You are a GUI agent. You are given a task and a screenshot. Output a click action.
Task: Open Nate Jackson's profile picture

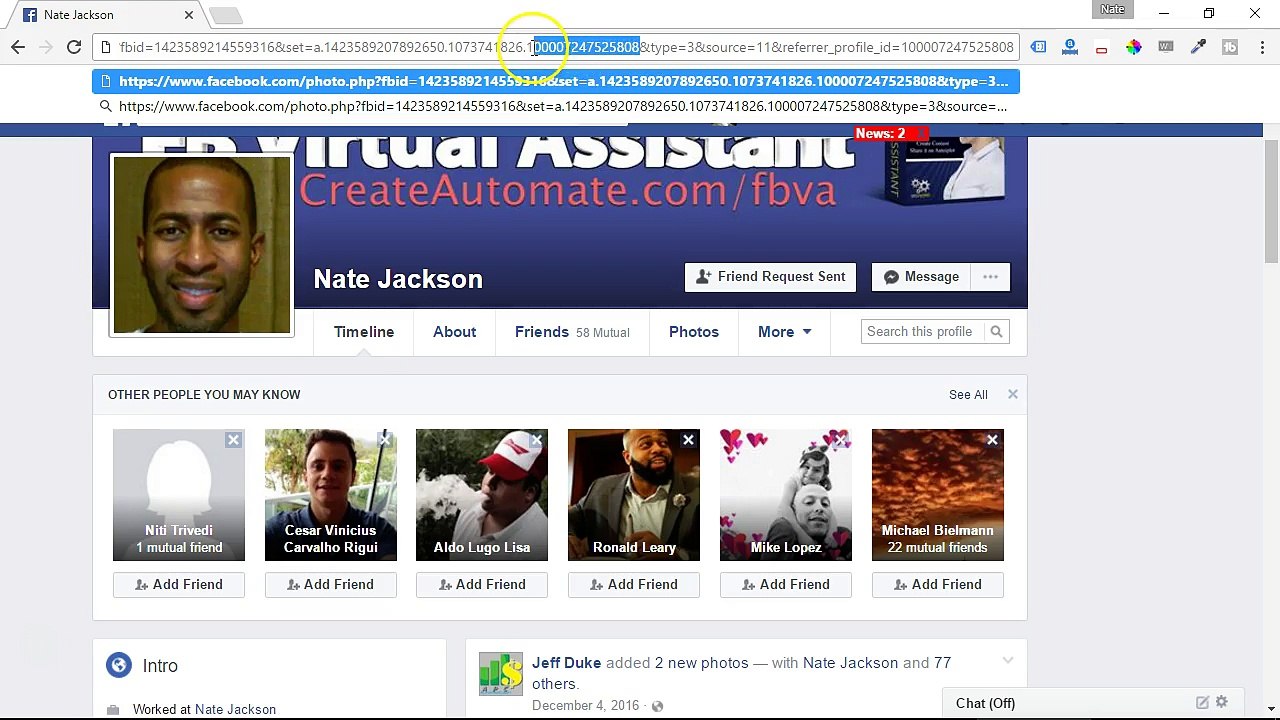[202, 245]
